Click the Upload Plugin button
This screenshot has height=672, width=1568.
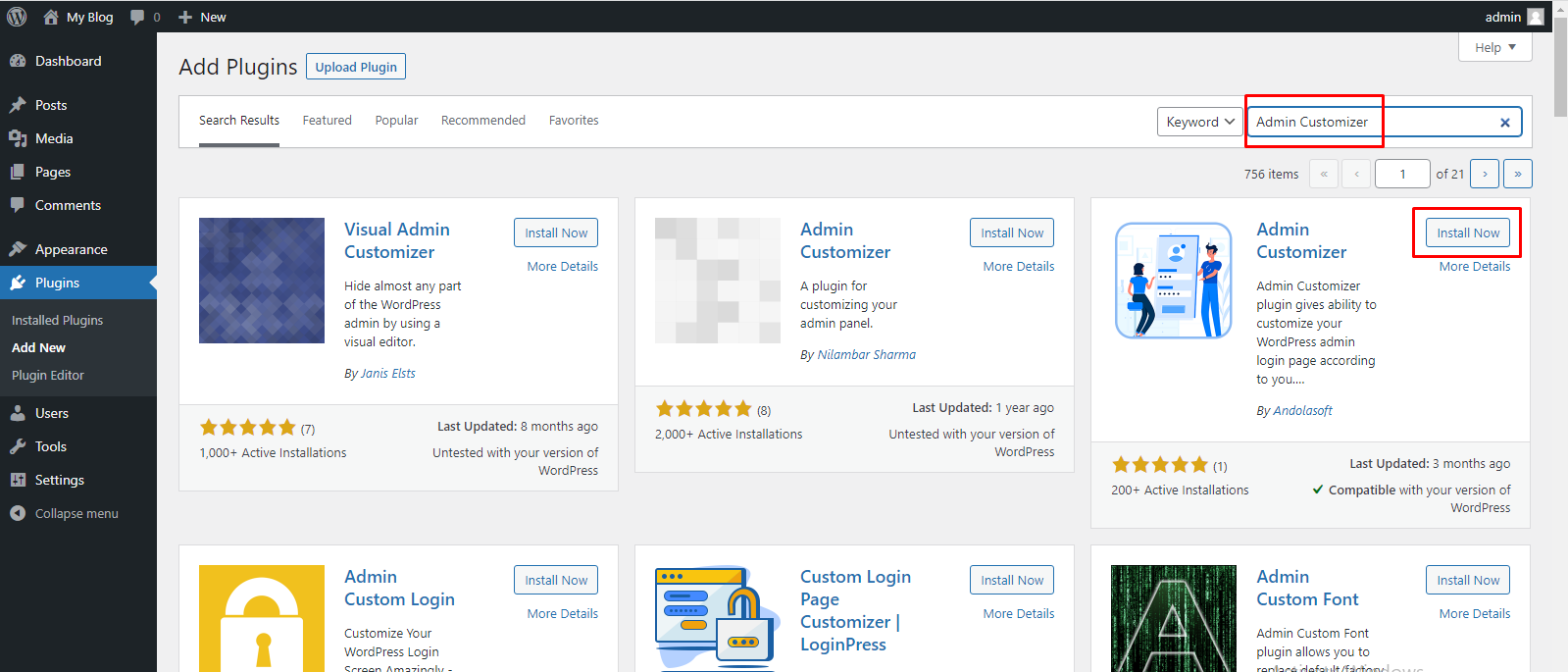point(356,67)
